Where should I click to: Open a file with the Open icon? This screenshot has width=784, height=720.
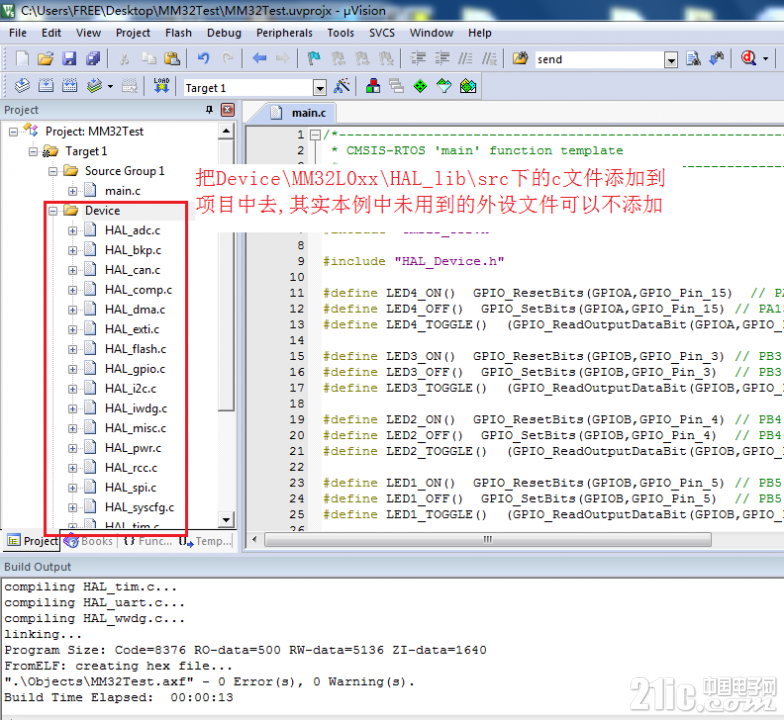pos(45,58)
